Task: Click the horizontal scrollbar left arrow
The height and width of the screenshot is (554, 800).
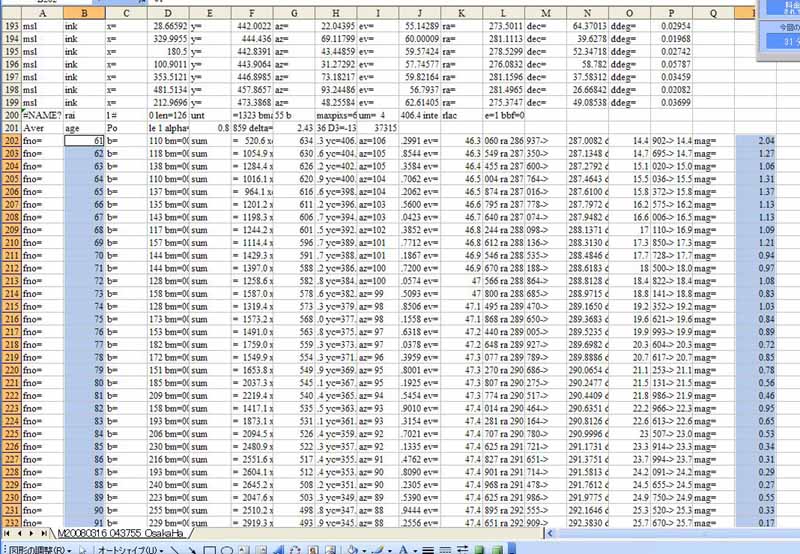Action: click(549, 533)
